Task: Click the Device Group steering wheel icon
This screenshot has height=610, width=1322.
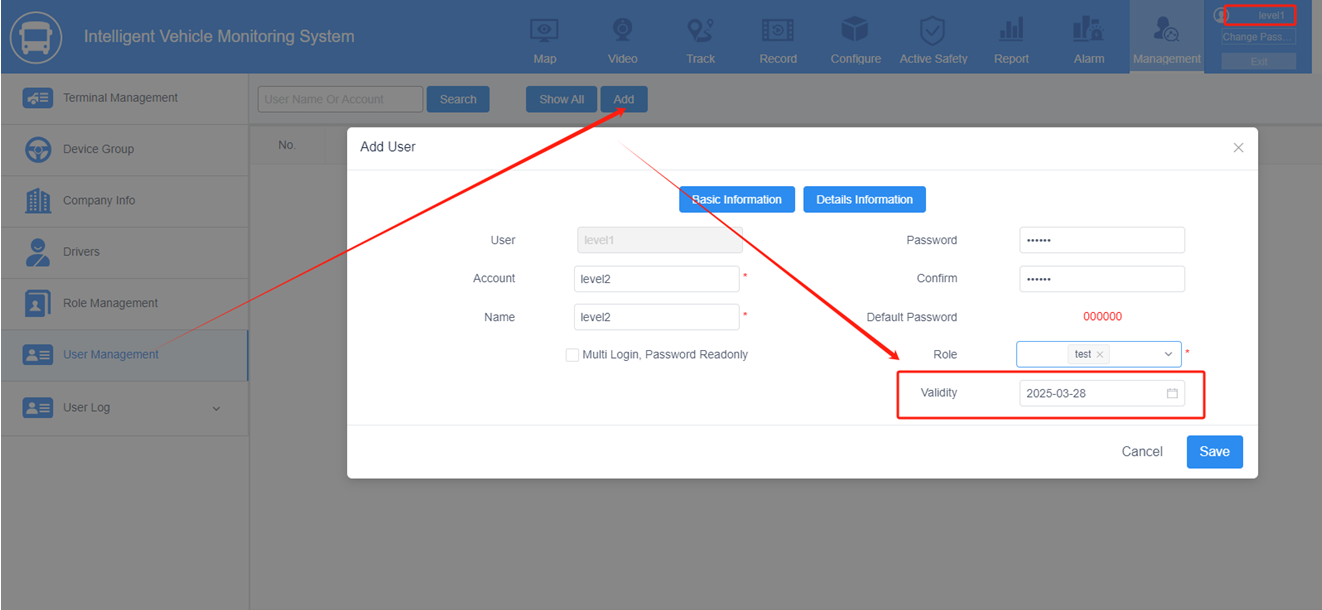Action: 38,149
